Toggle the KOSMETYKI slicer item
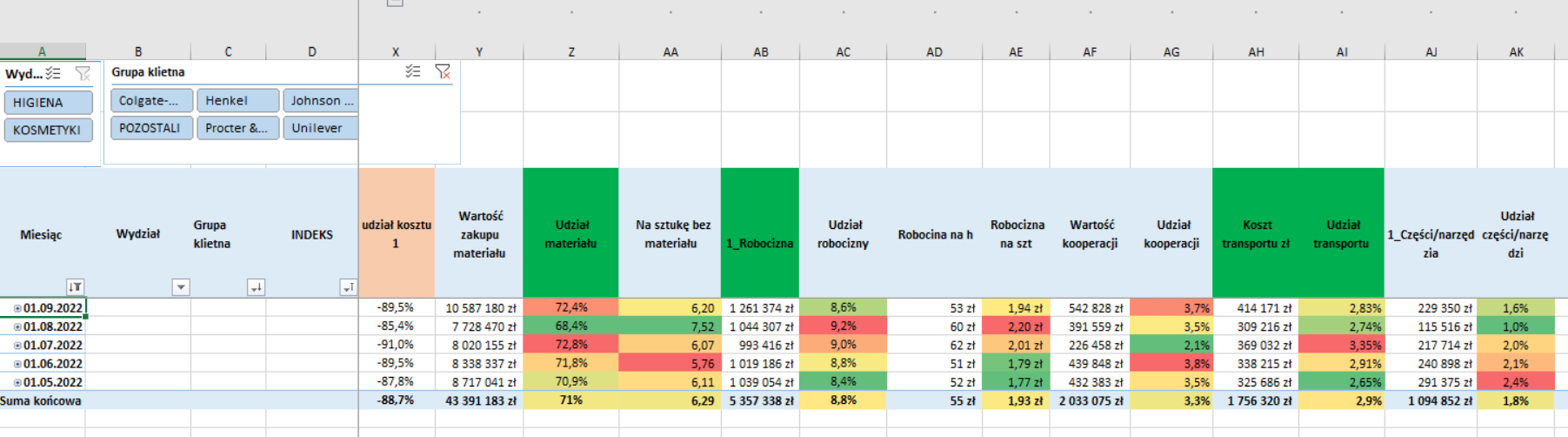1568x437 pixels. point(48,130)
